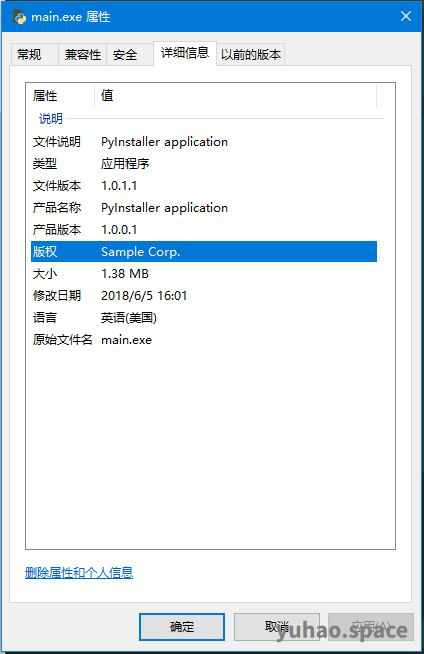Screen dimensions: 424x654
Task: Close the main.exe properties dialog
Action: pyautogui.click(x=406, y=17)
